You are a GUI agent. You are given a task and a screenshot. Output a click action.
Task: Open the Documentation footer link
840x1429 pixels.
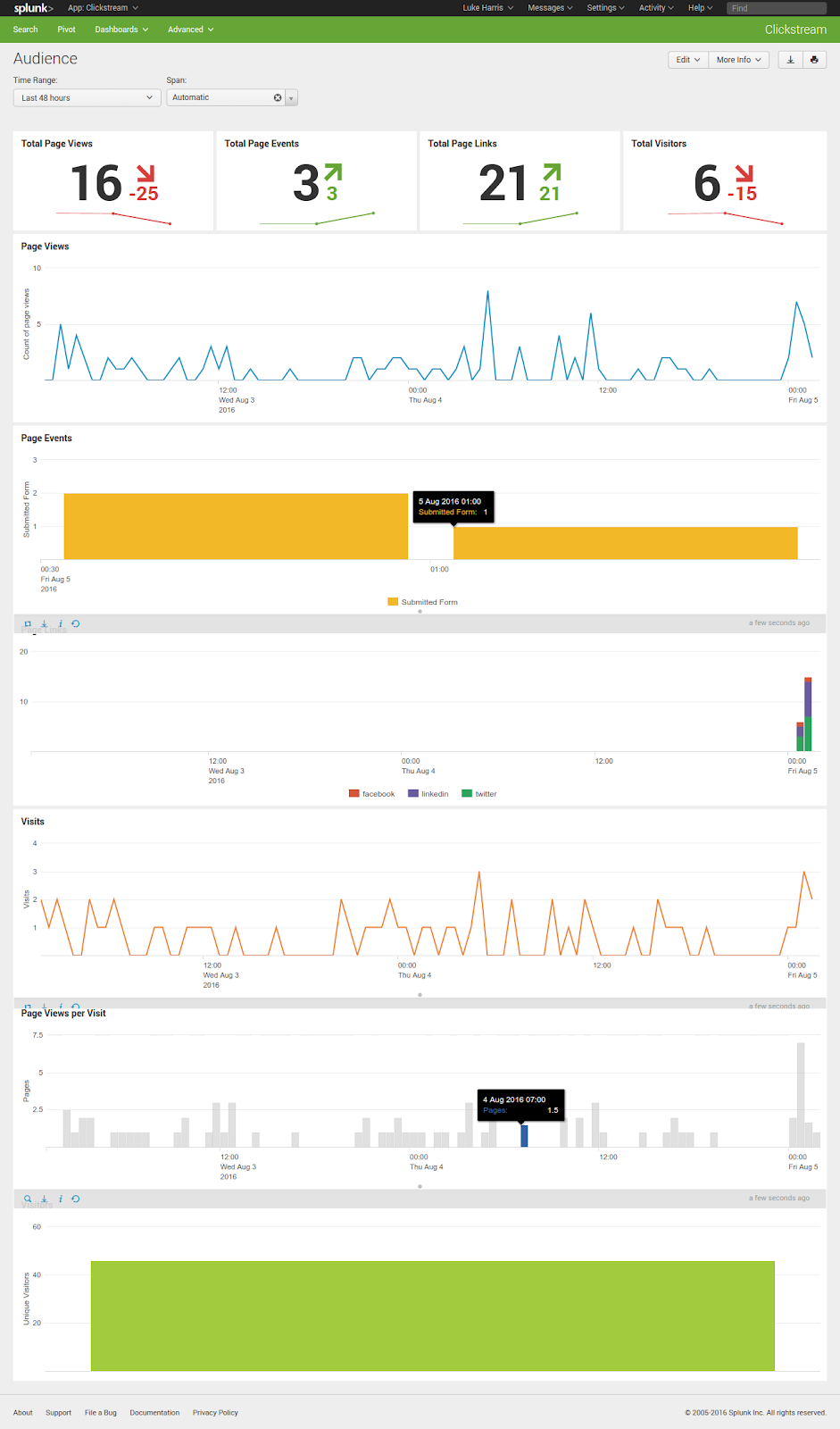[154, 1412]
